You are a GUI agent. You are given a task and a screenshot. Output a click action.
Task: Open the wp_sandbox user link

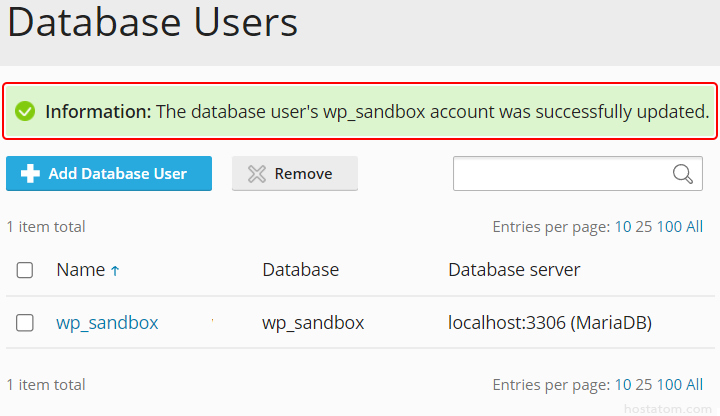tap(107, 323)
